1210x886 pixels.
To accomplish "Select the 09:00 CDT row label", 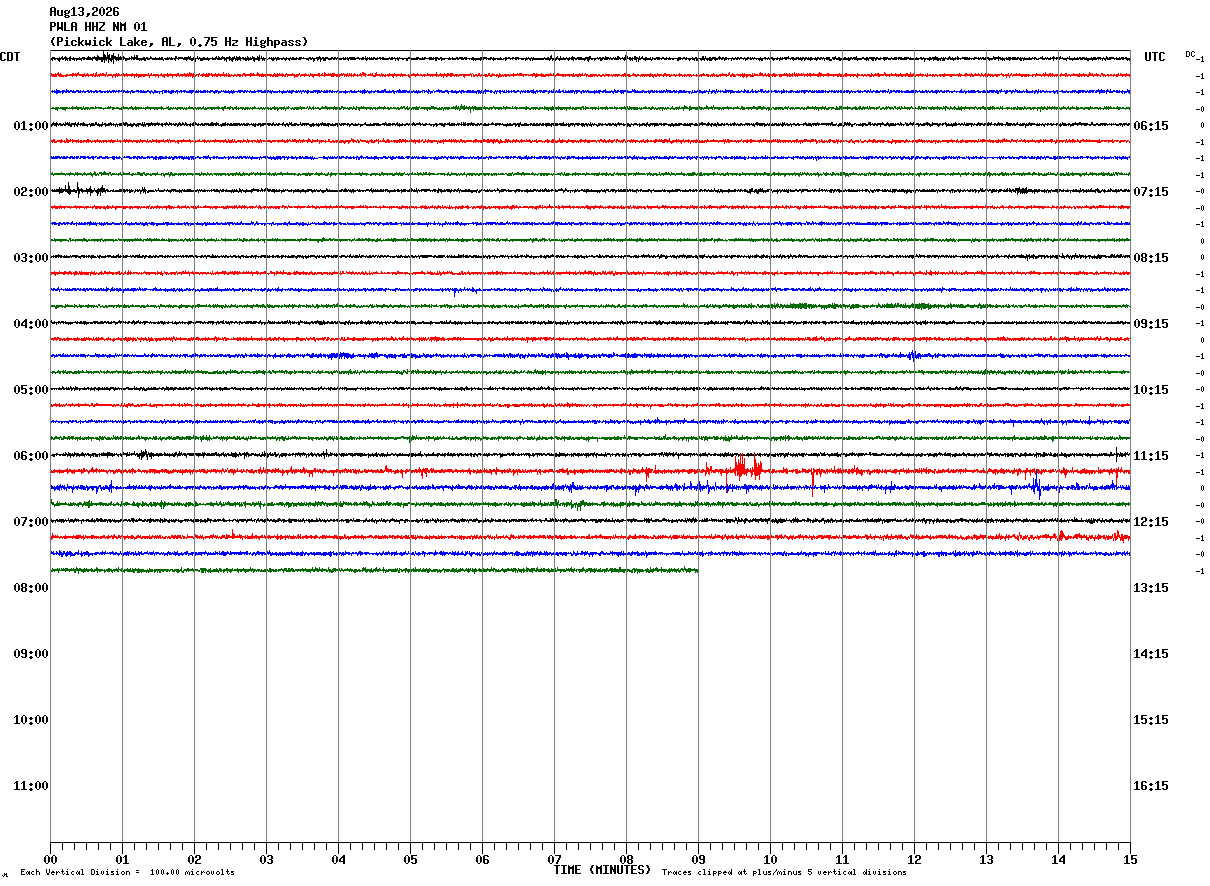I will point(31,654).
